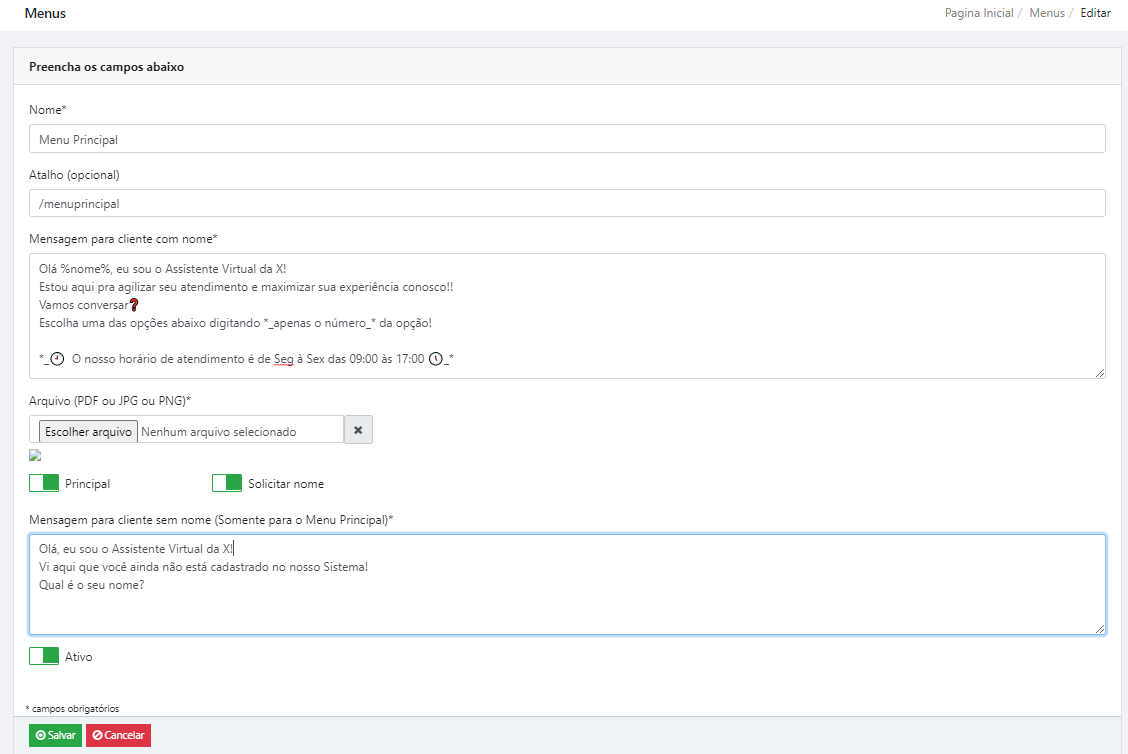Grab the resize handle of the 'sem nome' textarea
This screenshot has width=1128, height=754.
pos(1099,628)
